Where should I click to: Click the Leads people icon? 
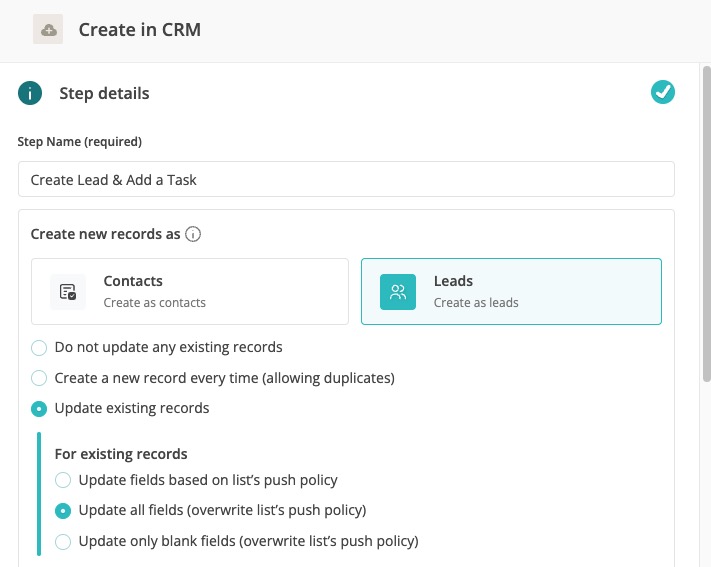398,292
